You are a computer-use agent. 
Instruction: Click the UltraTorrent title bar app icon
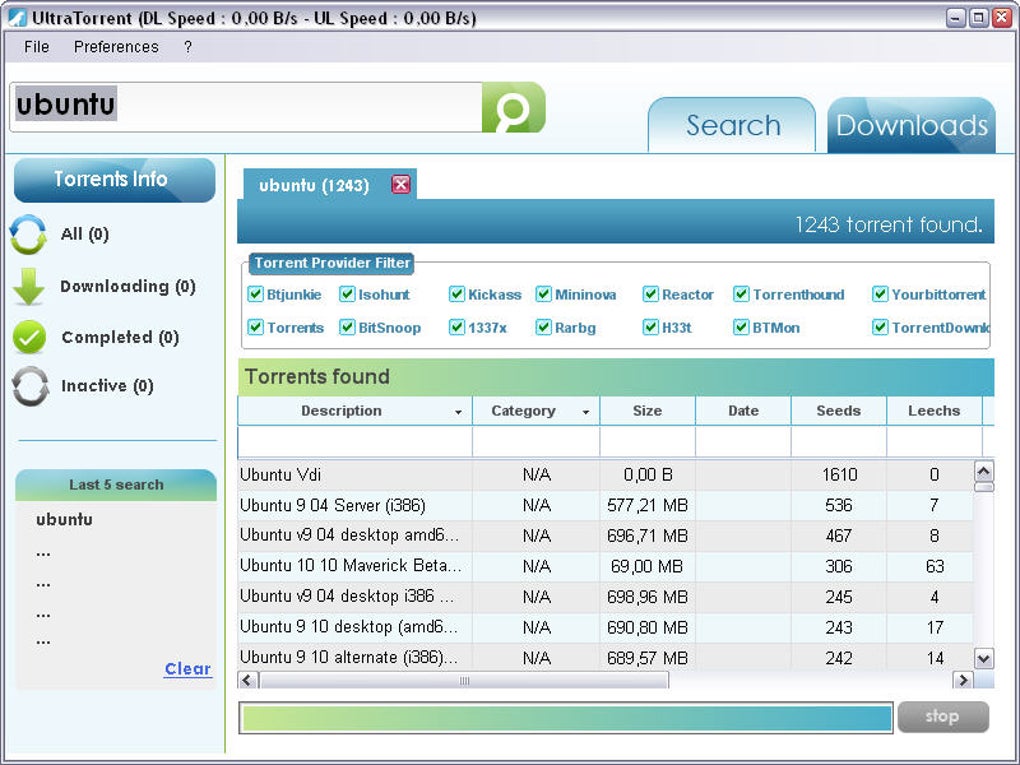(18, 18)
